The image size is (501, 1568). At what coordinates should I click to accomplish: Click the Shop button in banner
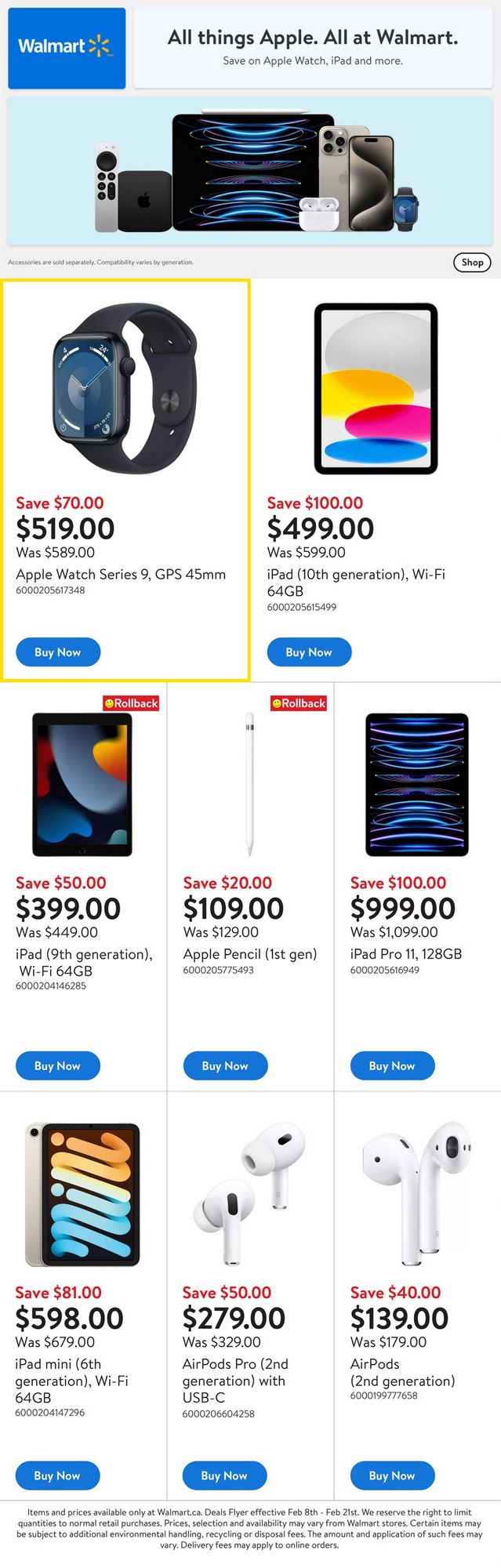[x=472, y=263]
